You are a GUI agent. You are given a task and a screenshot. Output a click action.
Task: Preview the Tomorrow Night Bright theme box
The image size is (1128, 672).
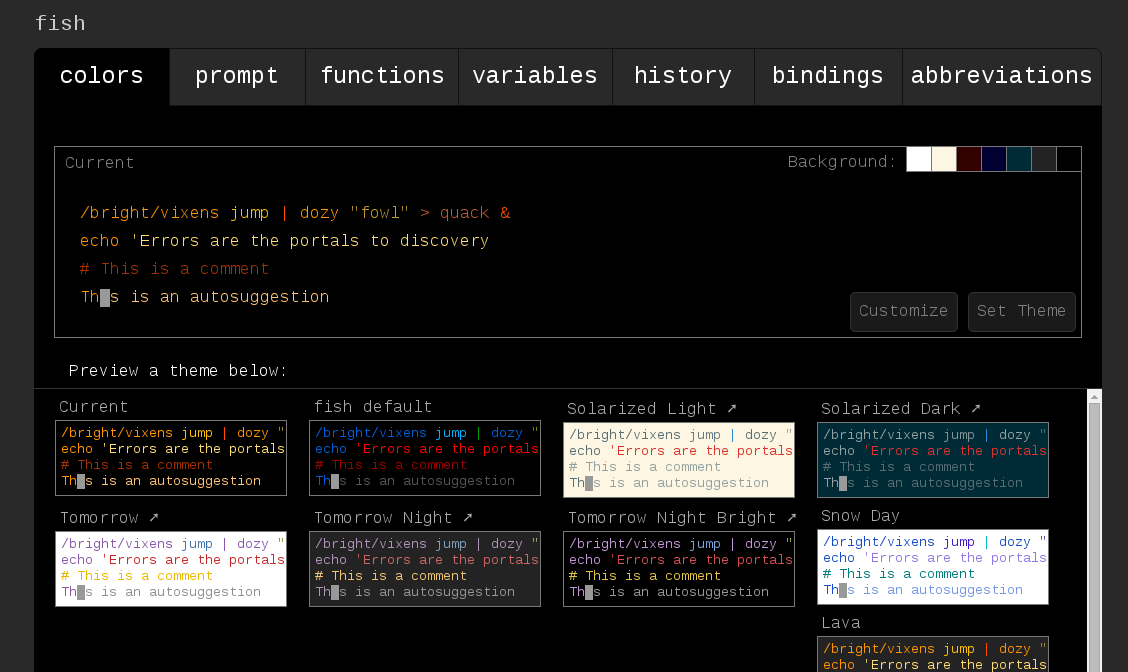tap(679, 569)
